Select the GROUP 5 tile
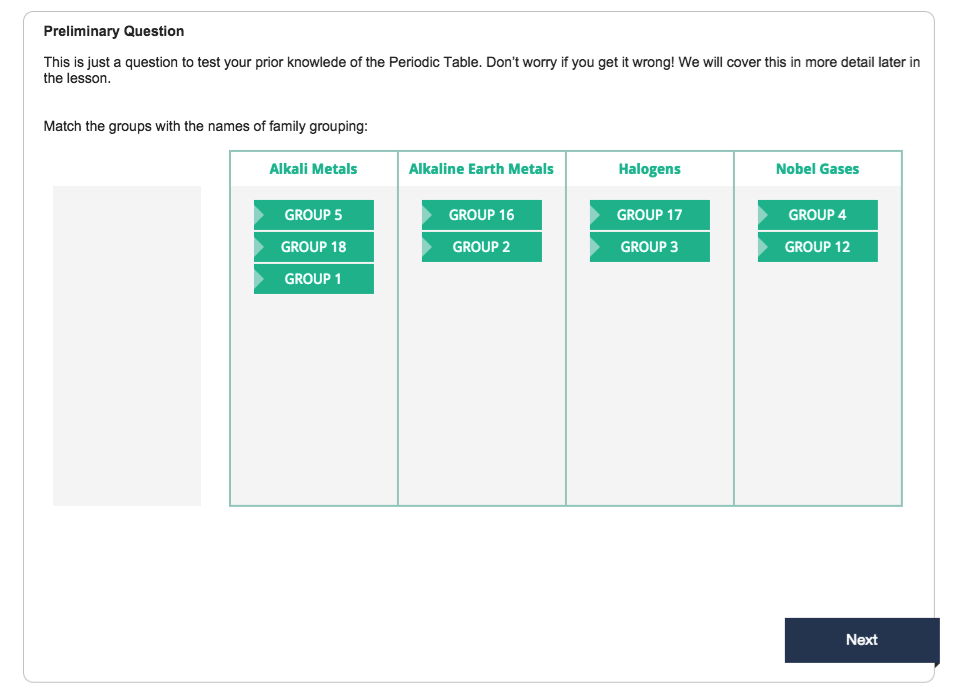The height and width of the screenshot is (699, 973). point(313,215)
